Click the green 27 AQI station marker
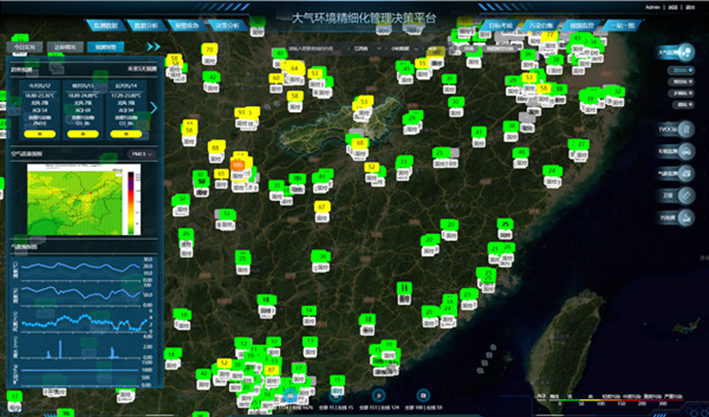The image size is (709, 417). click(x=581, y=144)
